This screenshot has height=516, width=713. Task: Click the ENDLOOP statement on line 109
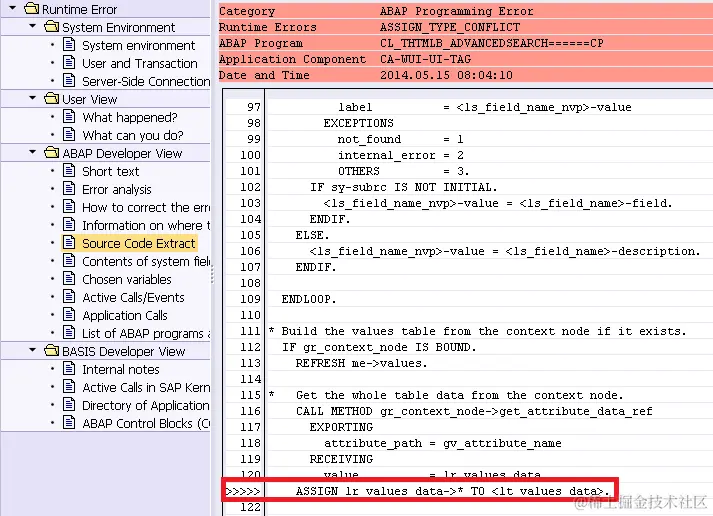click(x=309, y=299)
